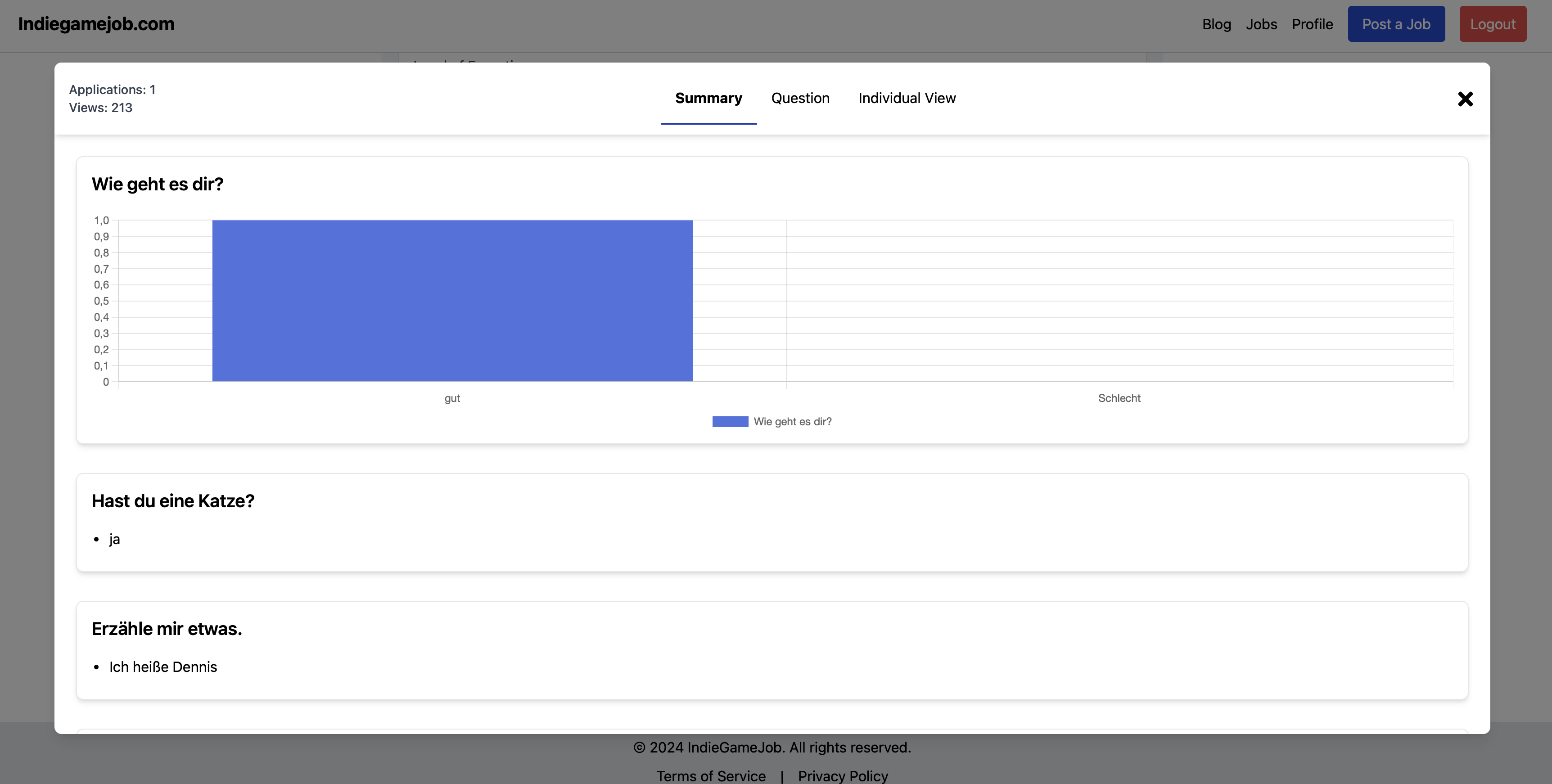This screenshot has height=784, width=1552.
Task: Switch to the Question tab
Action: (x=800, y=98)
